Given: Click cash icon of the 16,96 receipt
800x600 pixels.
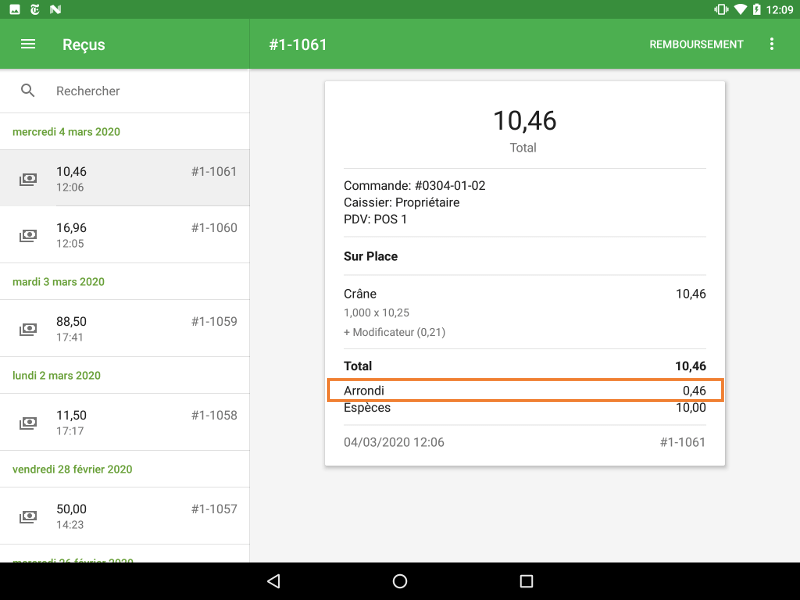Looking at the screenshot, I should [28, 236].
